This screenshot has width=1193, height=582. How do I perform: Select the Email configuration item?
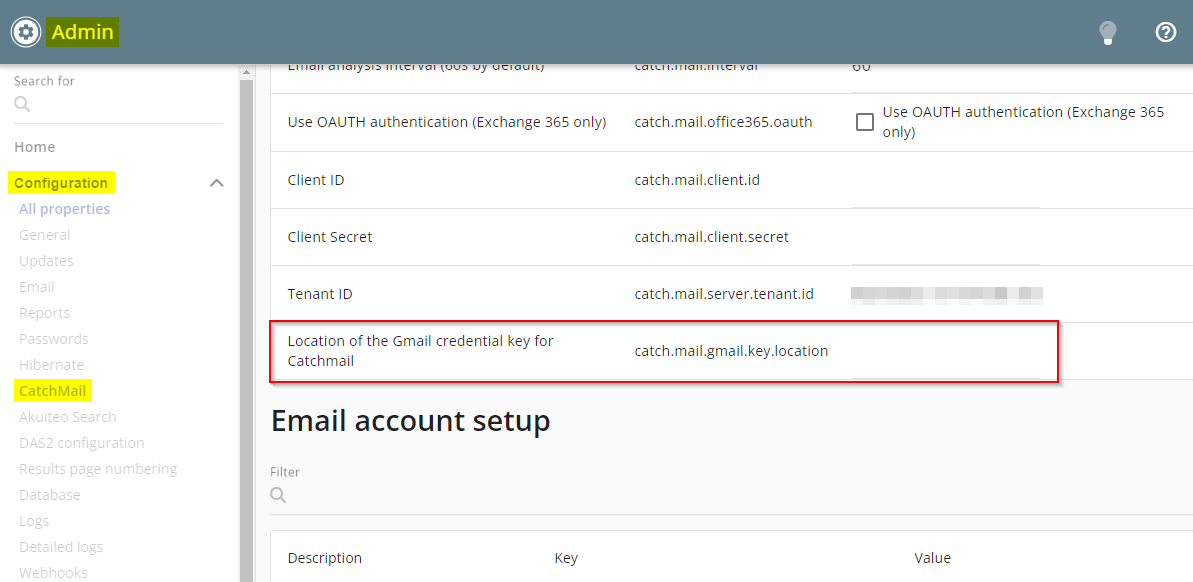(x=37, y=287)
